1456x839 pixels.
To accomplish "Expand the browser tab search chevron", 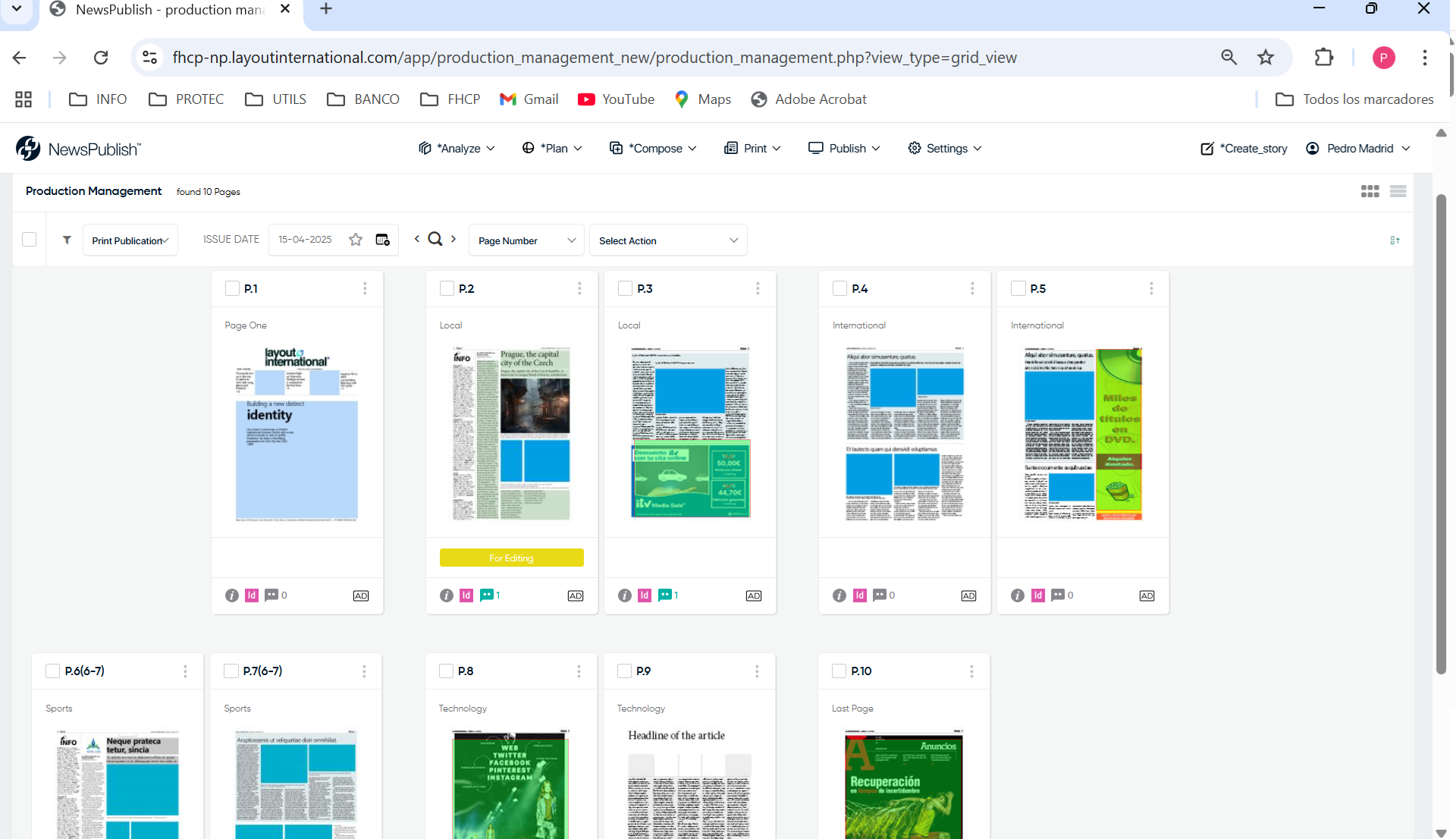I will pos(17,9).
